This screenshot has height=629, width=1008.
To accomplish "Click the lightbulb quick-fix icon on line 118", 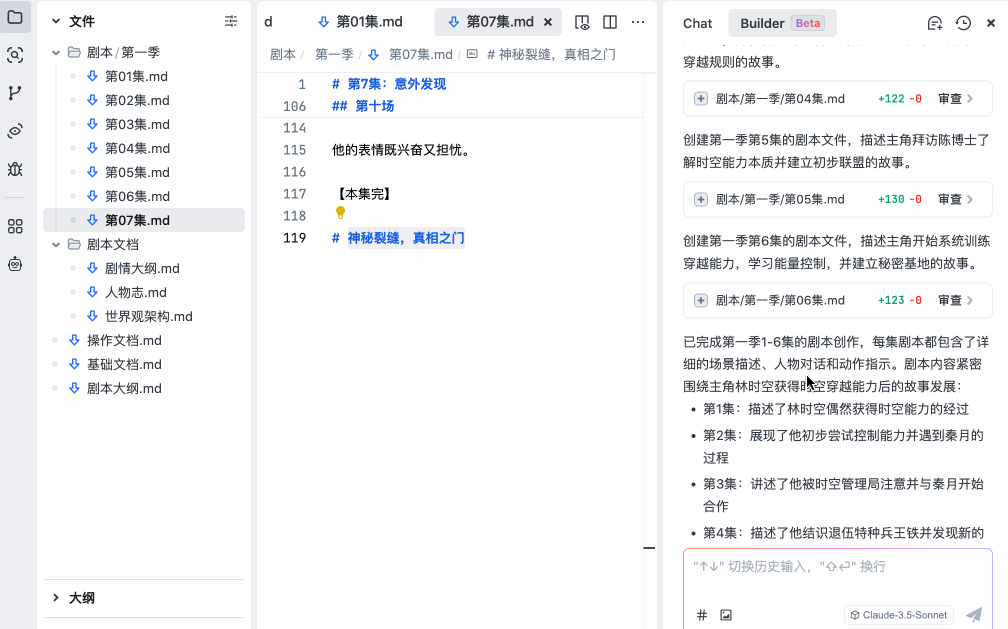I will click(340, 212).
